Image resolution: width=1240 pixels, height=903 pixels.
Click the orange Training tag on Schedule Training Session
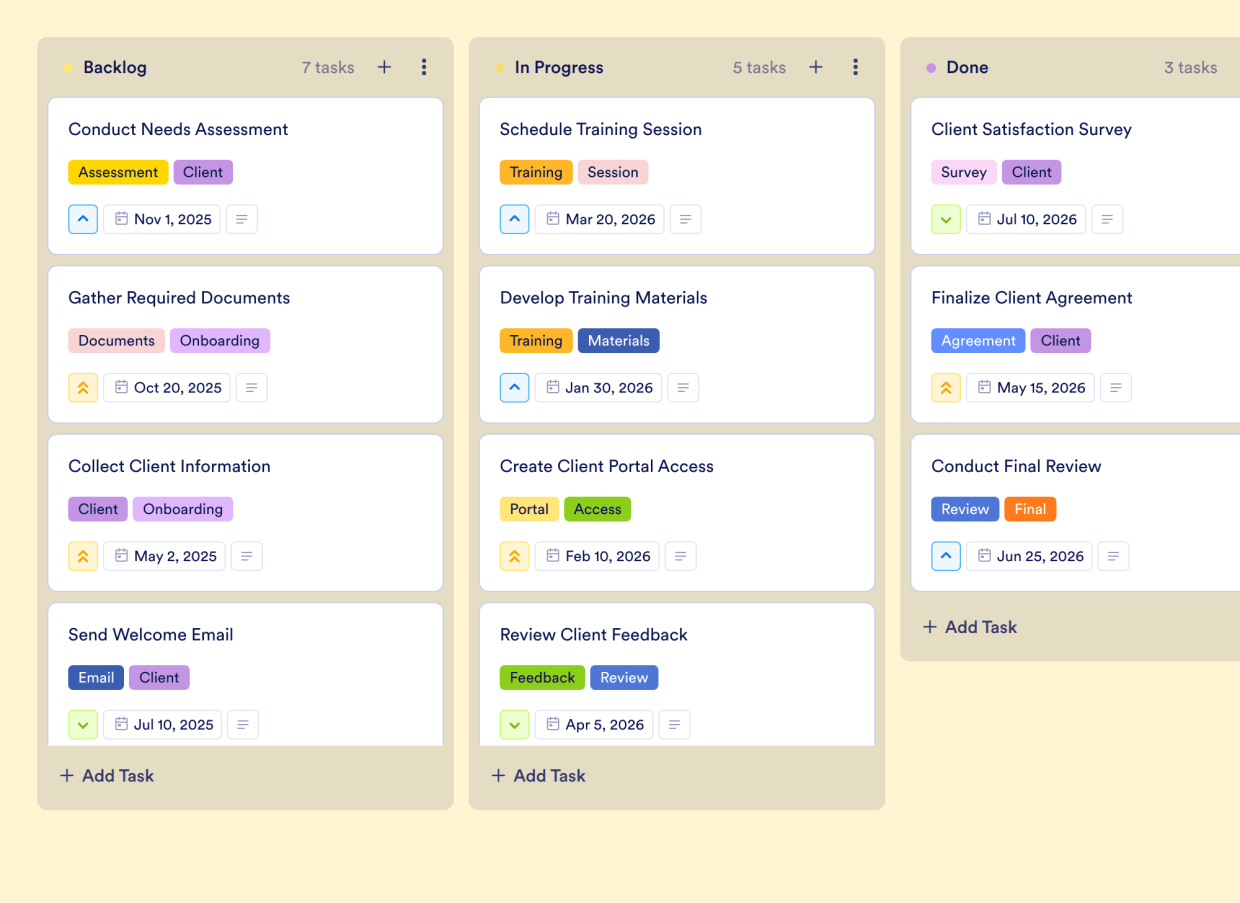coord(536,171)
